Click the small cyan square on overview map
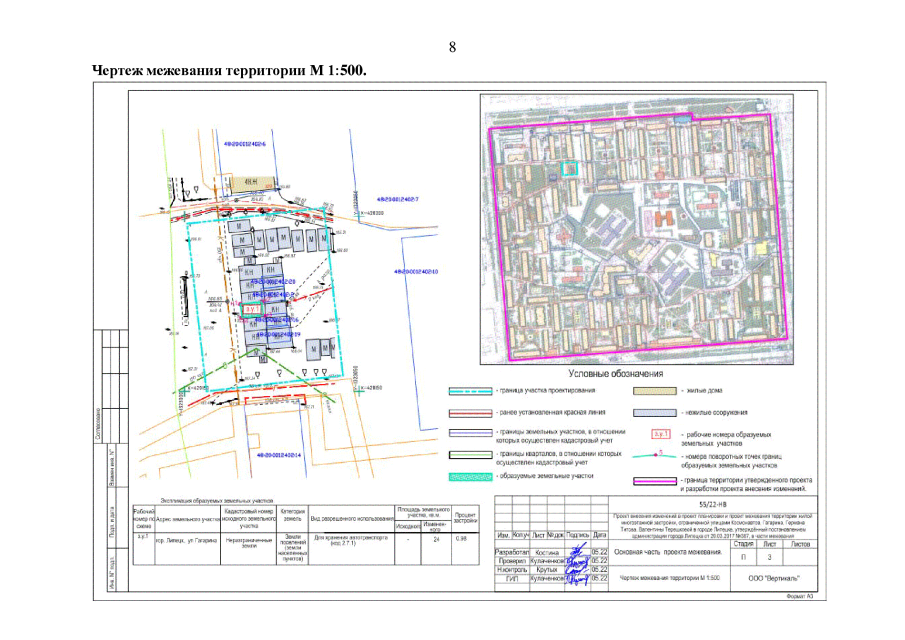Image resolution: width=905 pixels, height=640 pixels. coord(569,170)
